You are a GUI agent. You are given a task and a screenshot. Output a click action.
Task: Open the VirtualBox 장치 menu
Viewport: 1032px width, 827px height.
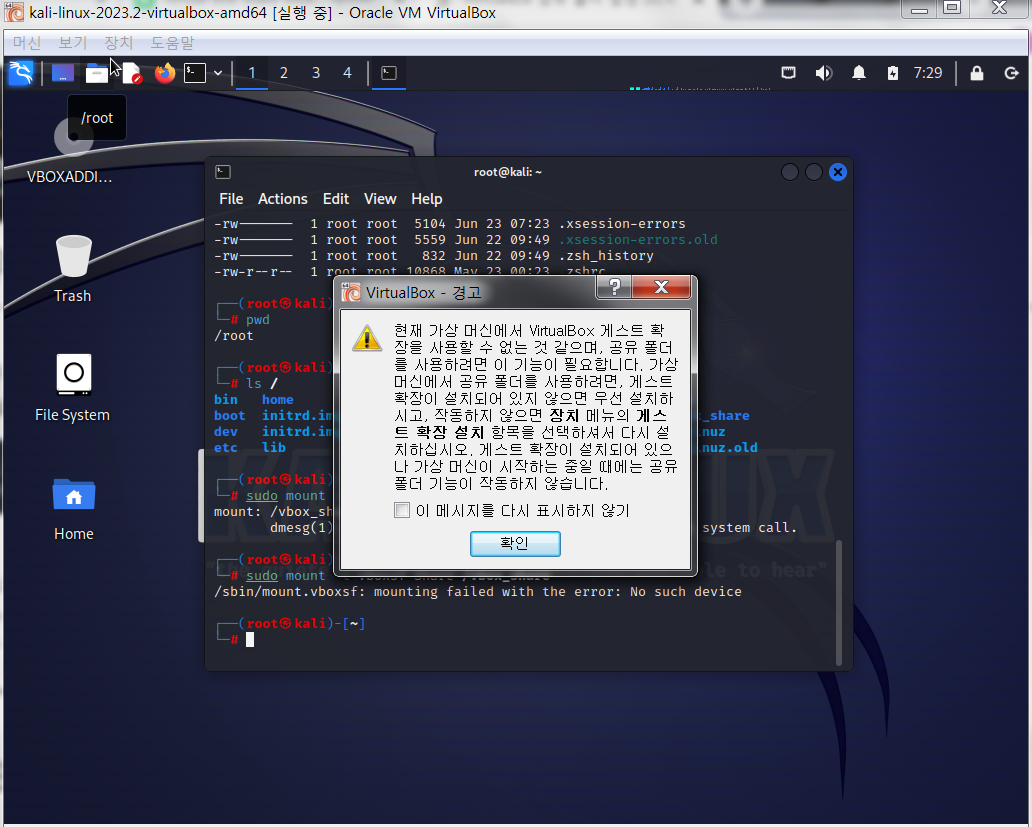click(118, 43)
